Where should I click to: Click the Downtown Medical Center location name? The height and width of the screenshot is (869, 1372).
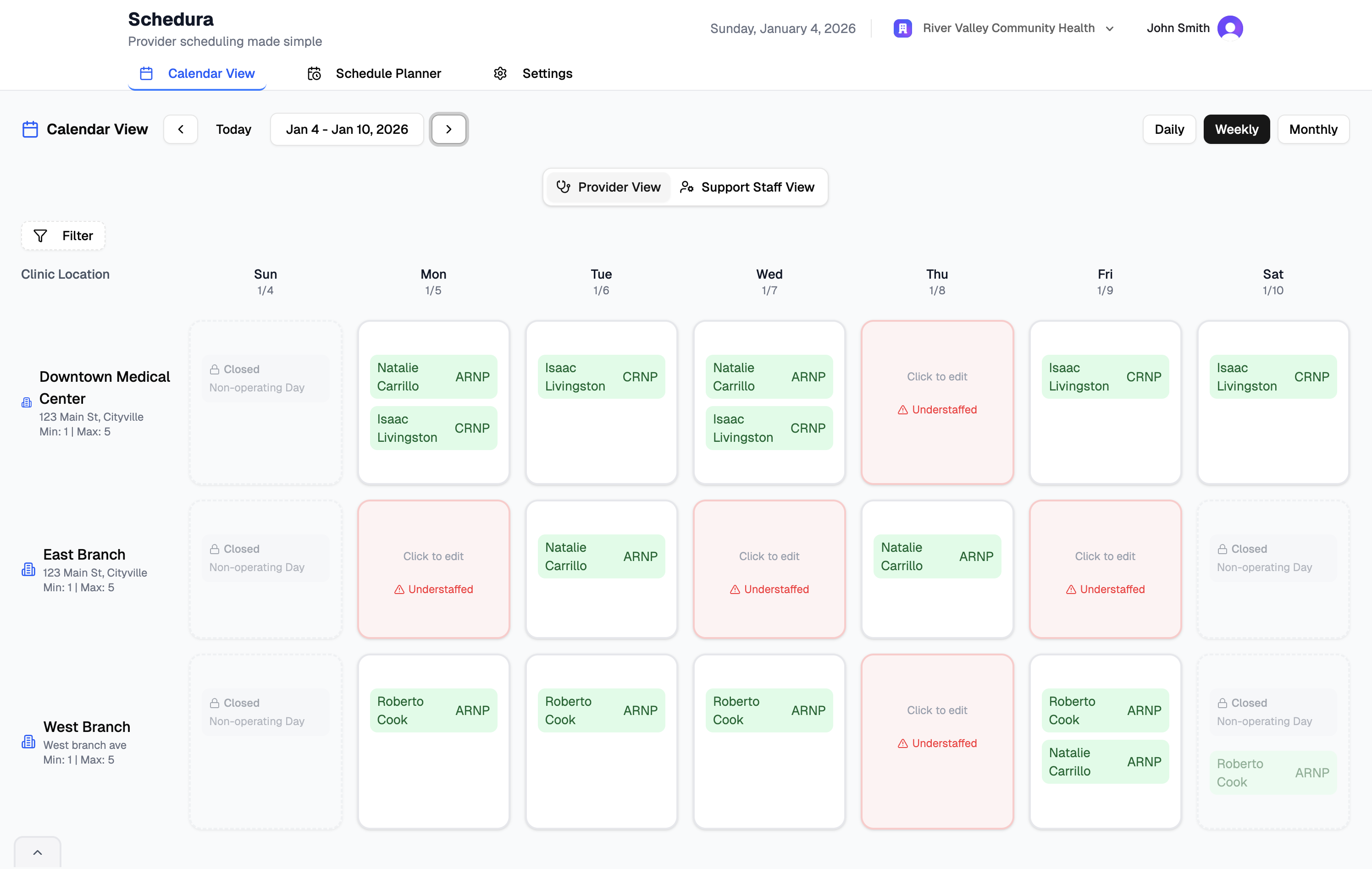[x=104, y=388]
